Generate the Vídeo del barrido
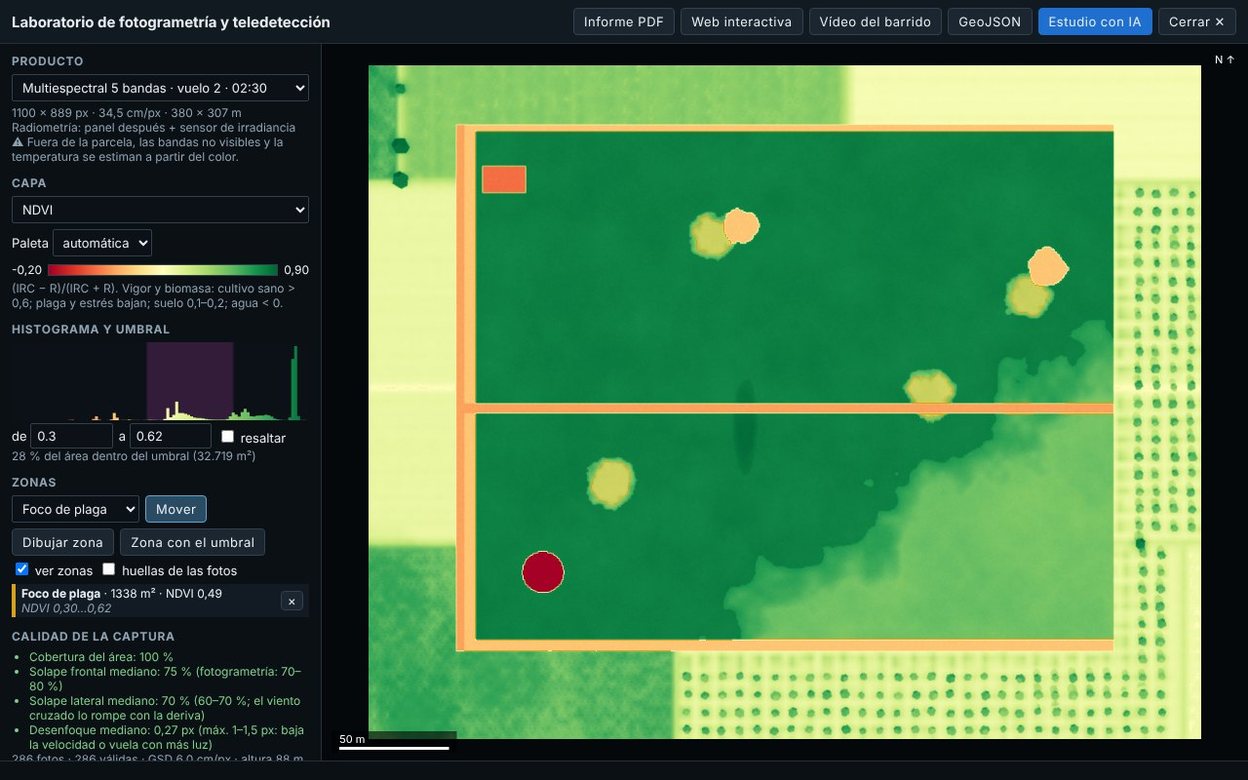Viewport: 1248px width, 780px height. 875,22
